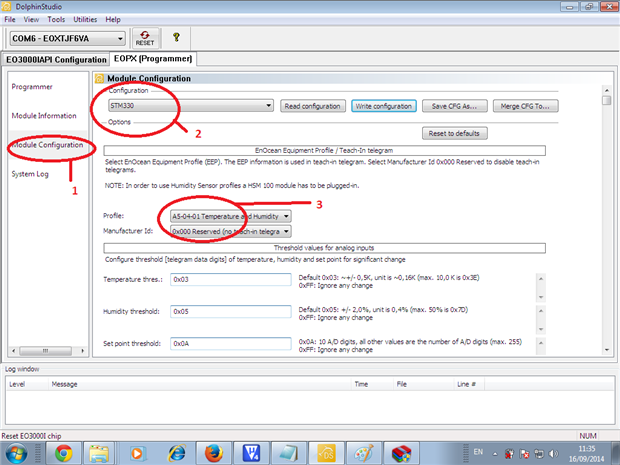
Task: Open Google Chrome from the taskbar
Action: [62, 453]
